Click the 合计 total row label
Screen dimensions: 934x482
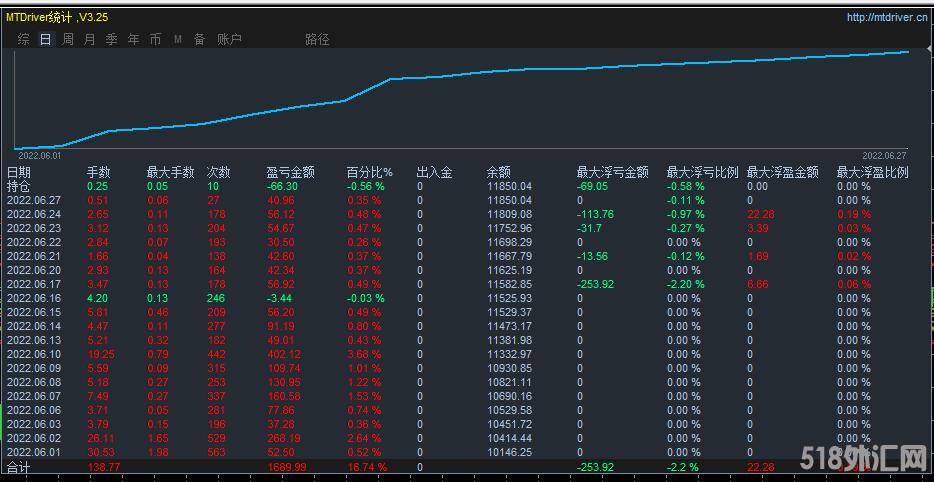19,467
